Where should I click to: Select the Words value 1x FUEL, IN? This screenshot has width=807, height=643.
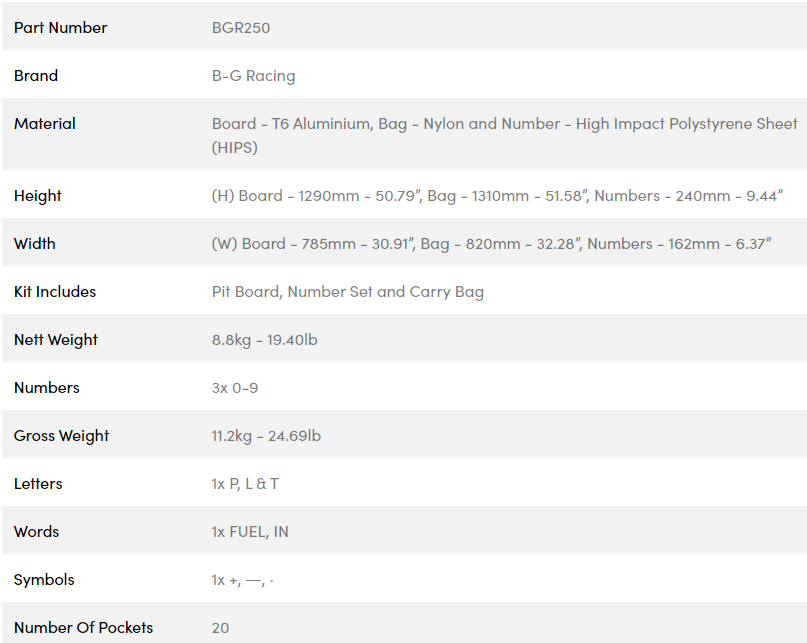click(250, 532)
